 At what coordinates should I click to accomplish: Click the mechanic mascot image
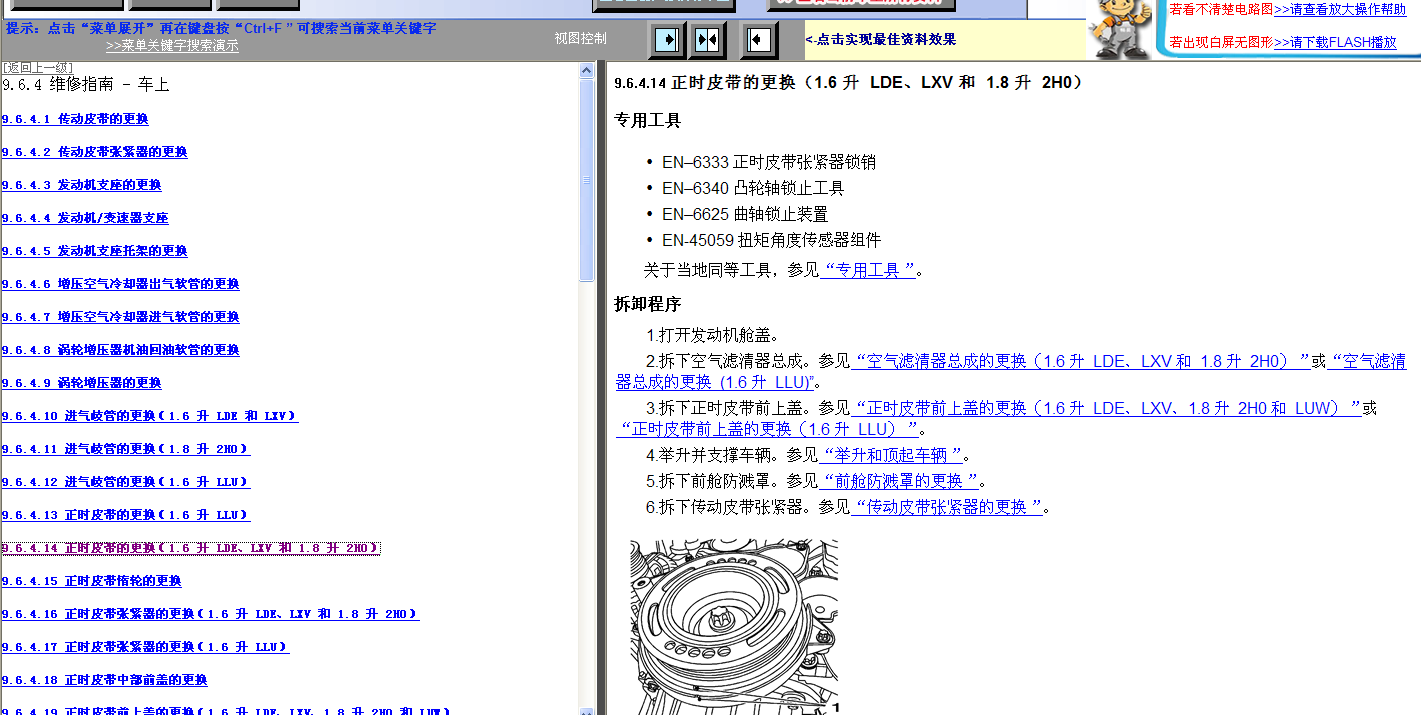click(1123, 29)
